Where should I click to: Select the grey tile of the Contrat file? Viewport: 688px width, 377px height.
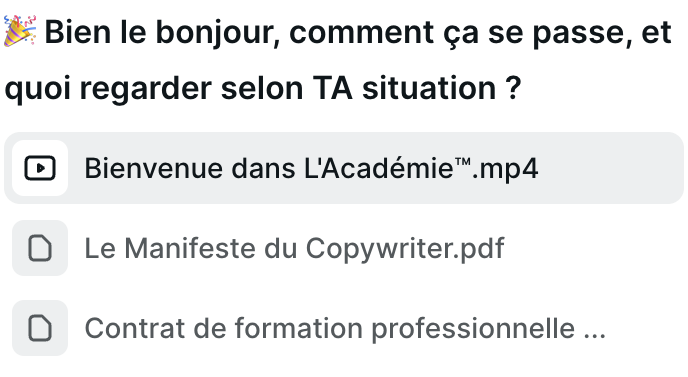click(40, 328)
